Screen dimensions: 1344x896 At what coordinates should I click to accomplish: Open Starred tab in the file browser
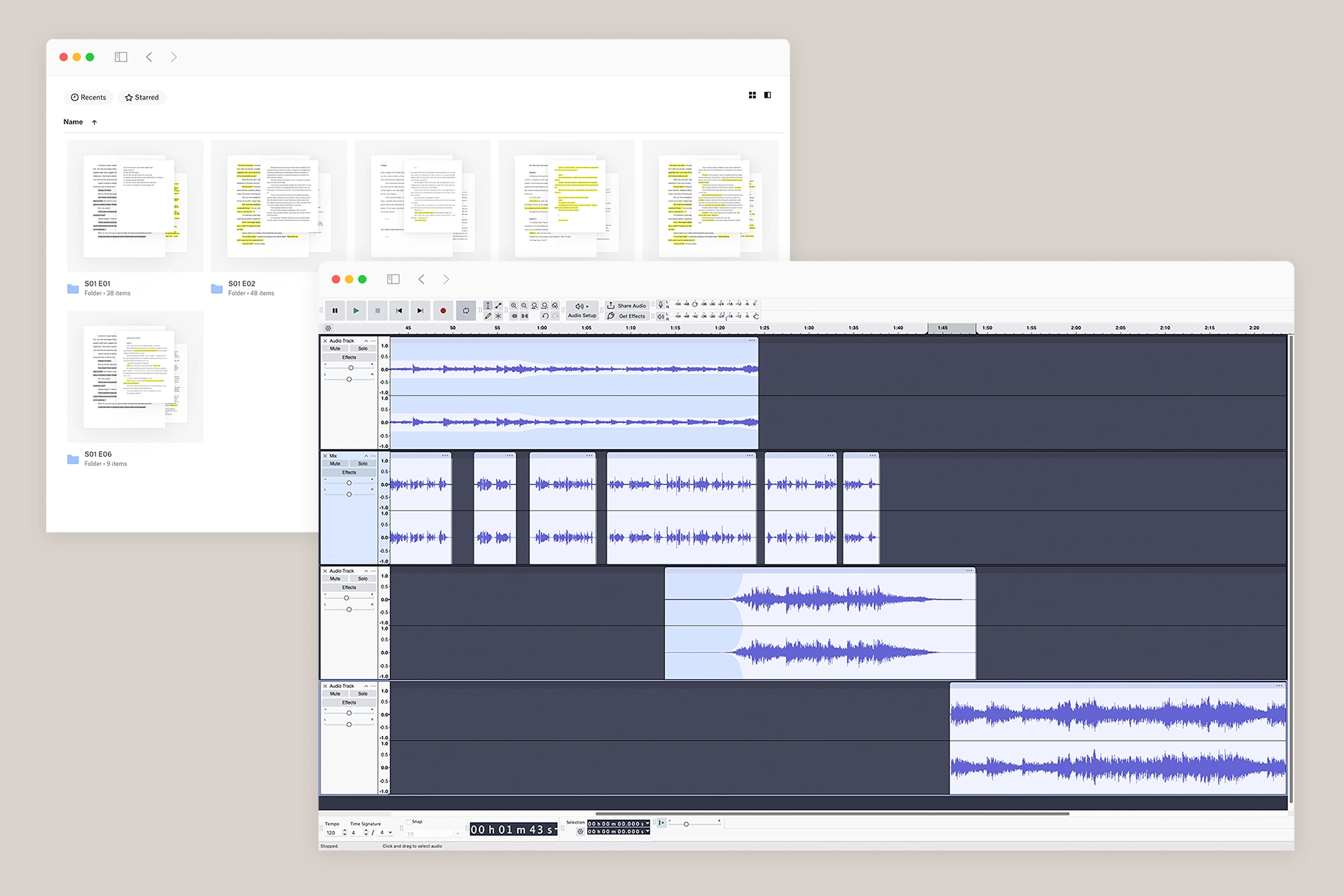click(141, 98)
